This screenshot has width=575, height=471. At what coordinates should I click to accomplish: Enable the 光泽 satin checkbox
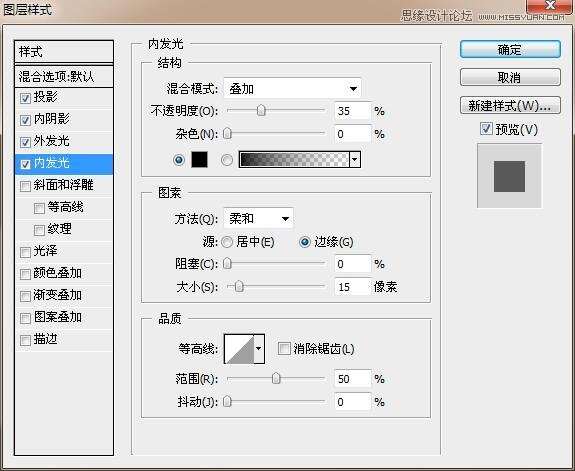coord(25,252)
